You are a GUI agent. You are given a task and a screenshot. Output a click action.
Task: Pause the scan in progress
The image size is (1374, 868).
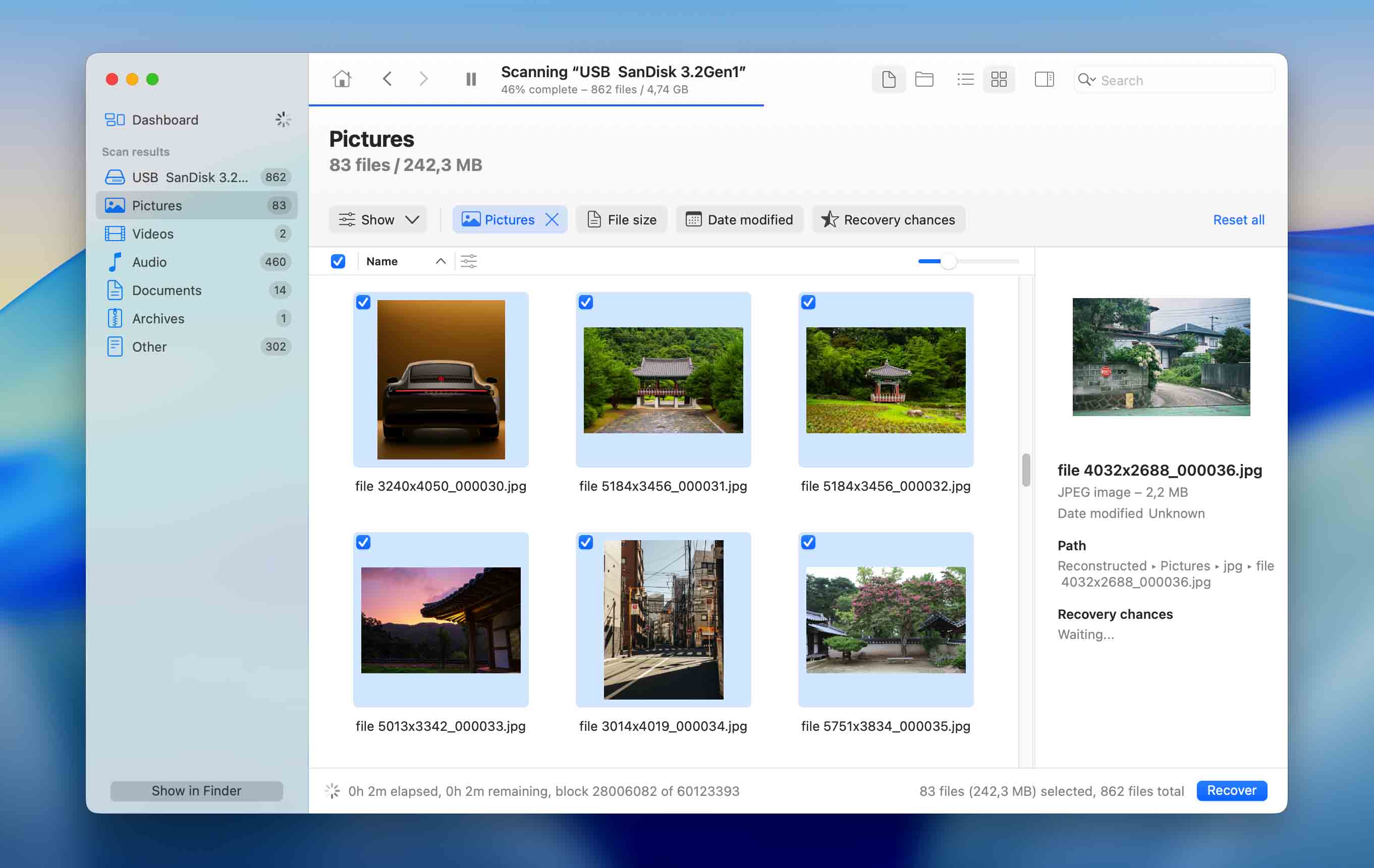(x=471, y=79)
